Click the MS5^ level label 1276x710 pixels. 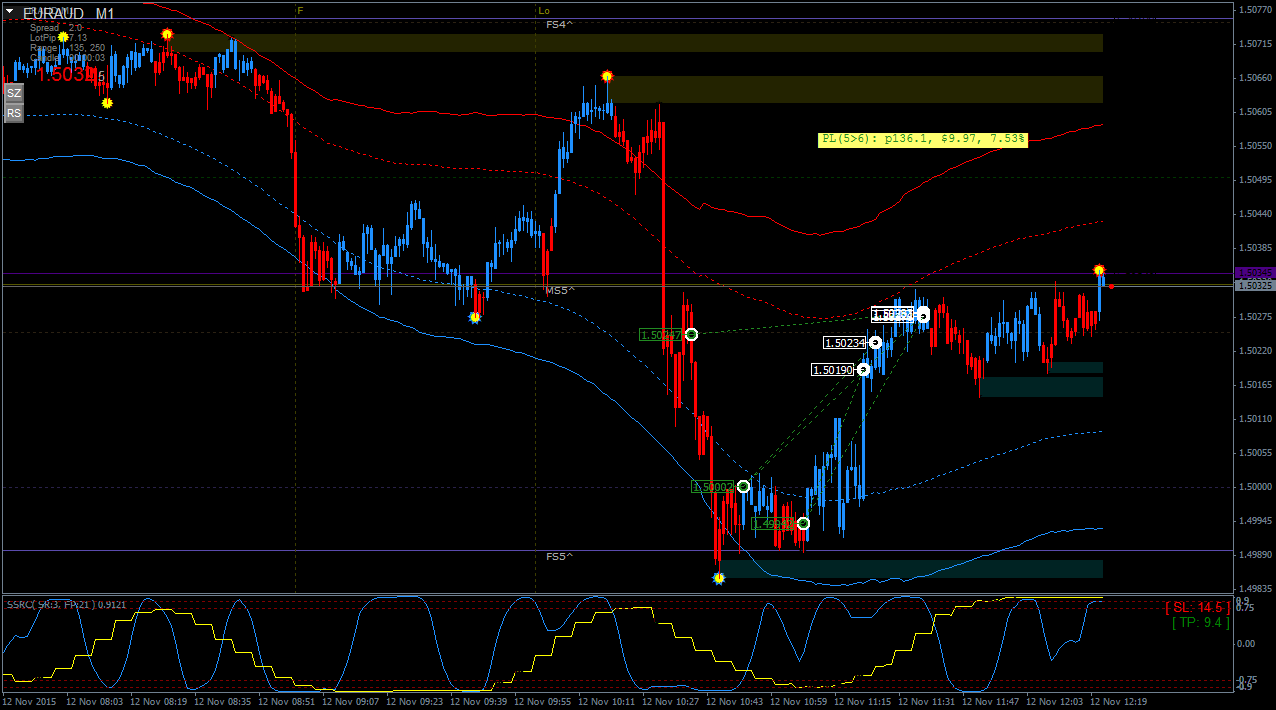(560, 290)
